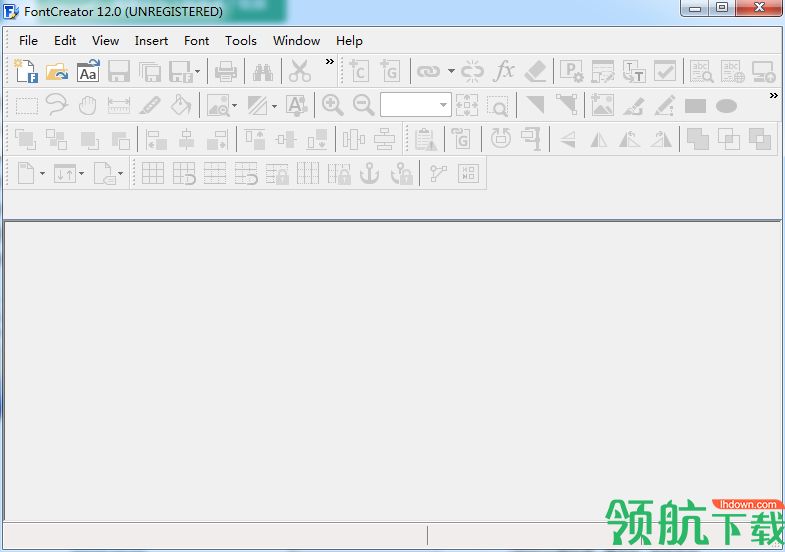Click the printer icon
Screen dimensions: 785x552
coord(226,72)
